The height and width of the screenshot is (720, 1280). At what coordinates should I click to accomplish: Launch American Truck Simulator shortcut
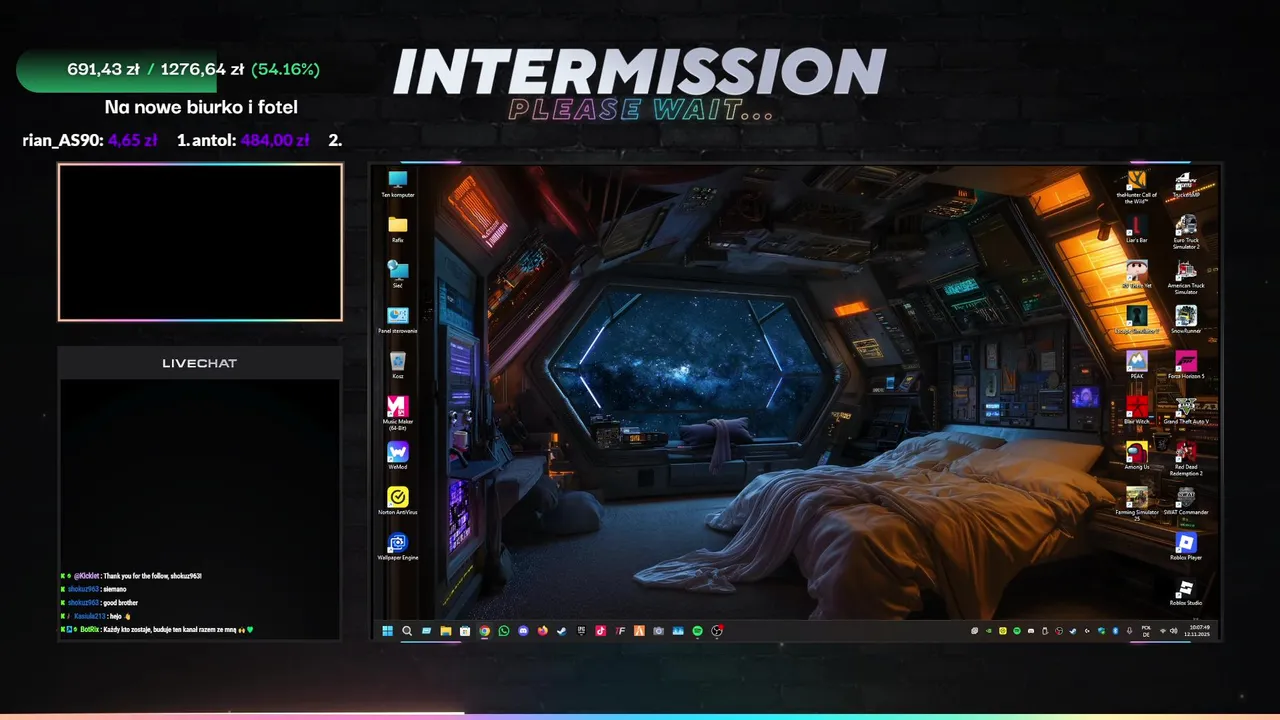[x=1185, y=277]
